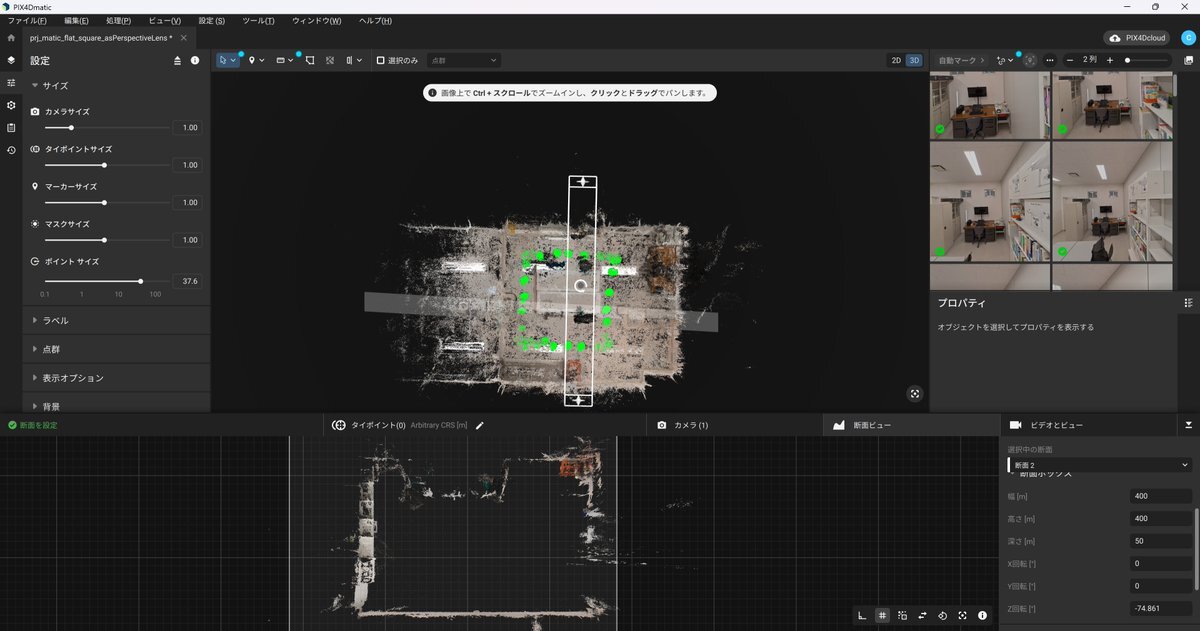The height and width of the screenshot is (631, 1200).
Task: Open the home screen icon
Action: [11, 37]
